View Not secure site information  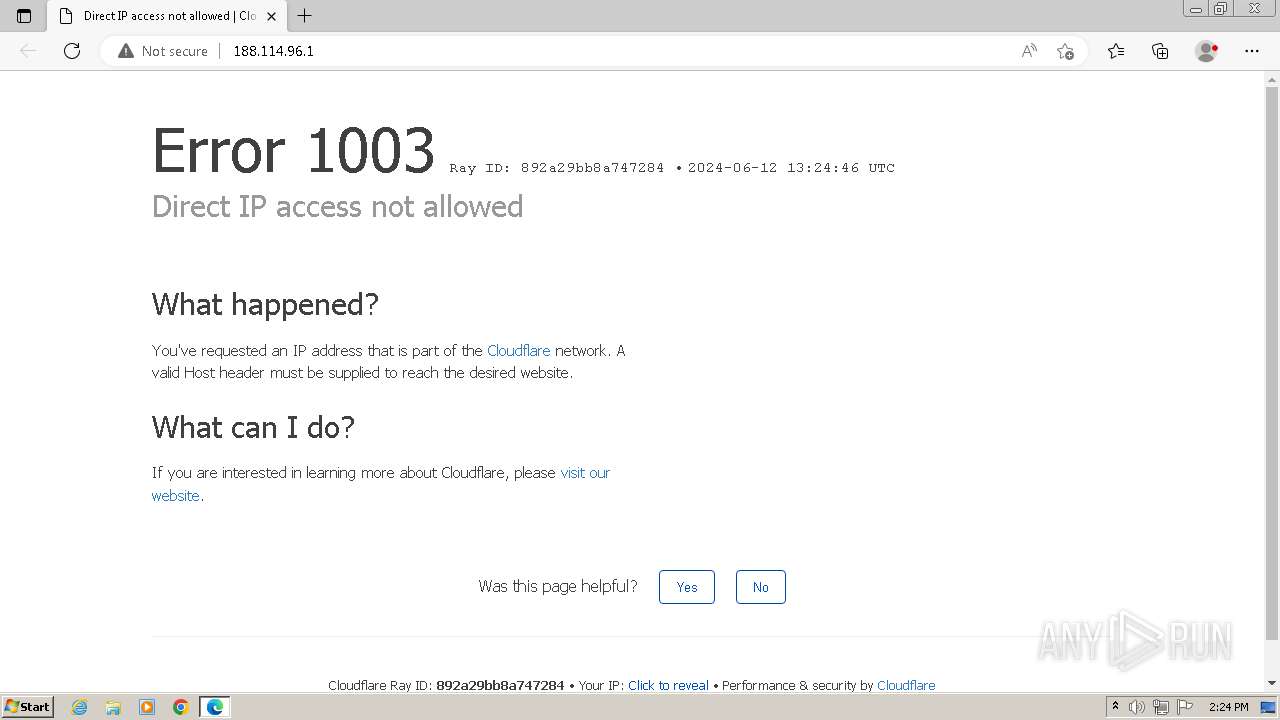pos(162,51)
